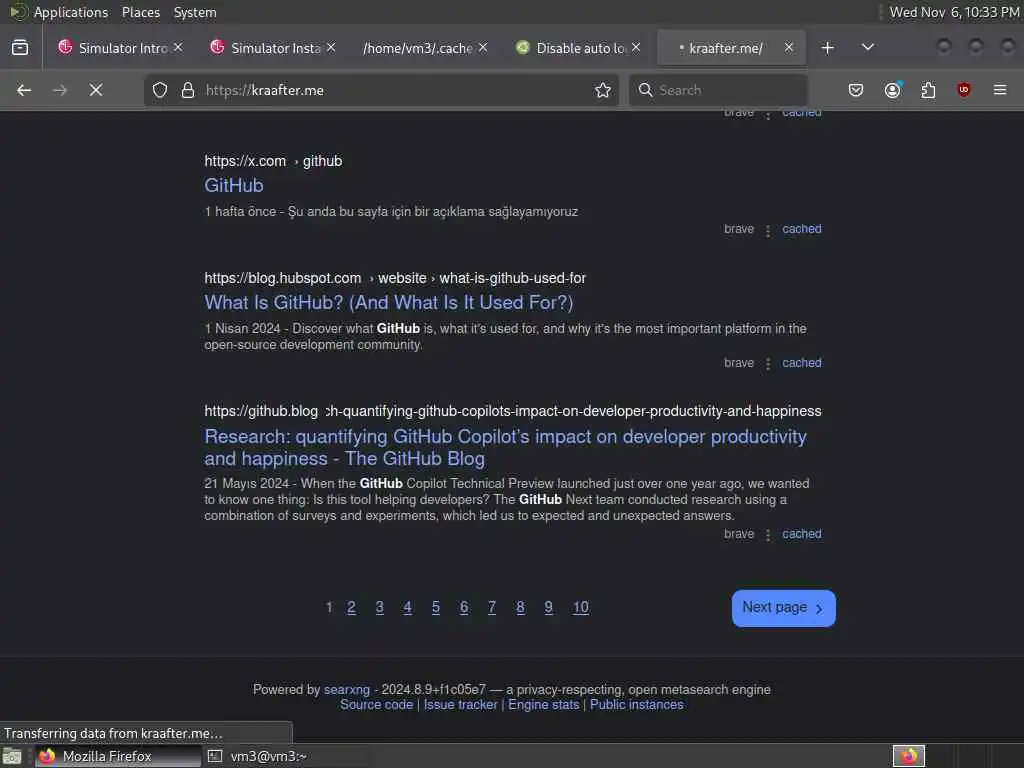This screenshot has height=768, width=1024.
Task: Open What Is GitHub hubspot result
Action: pos(389,302)
